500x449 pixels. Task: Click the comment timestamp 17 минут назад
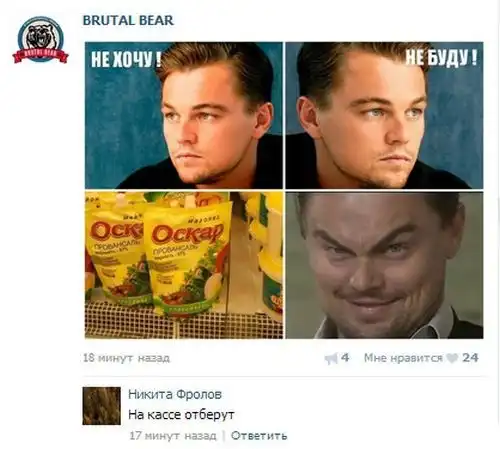[x=173, y=436]
